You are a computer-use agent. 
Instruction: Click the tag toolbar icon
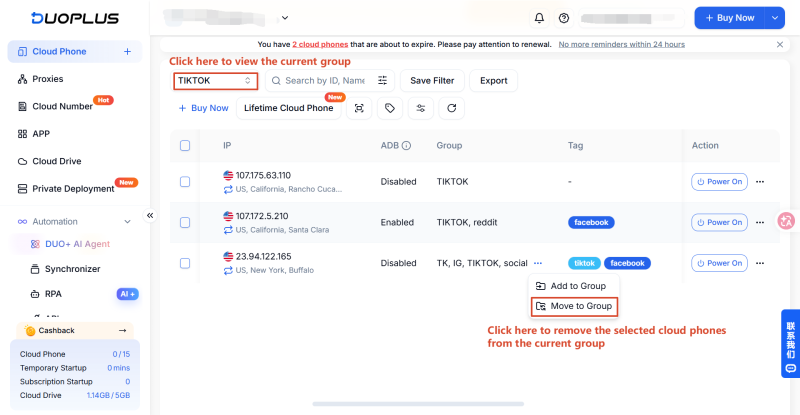pos(390,108)
